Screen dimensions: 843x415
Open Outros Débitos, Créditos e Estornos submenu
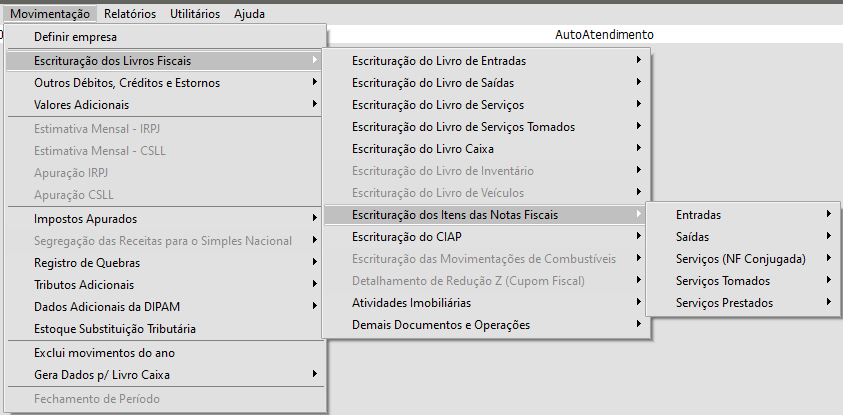pos(127,83)
